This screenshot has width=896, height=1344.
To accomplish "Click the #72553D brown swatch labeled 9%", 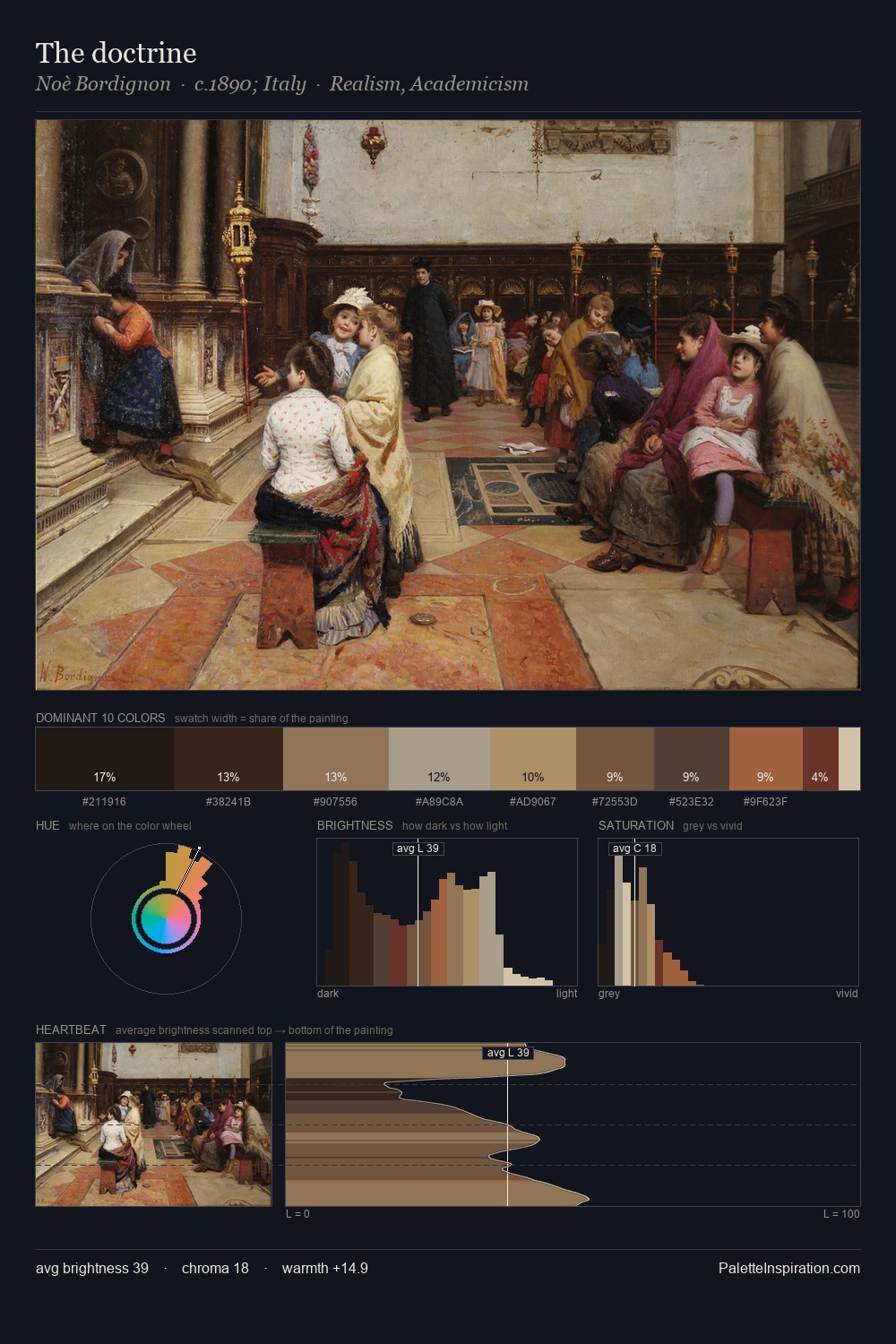I will pyautogui.click(x=615, y=759).
